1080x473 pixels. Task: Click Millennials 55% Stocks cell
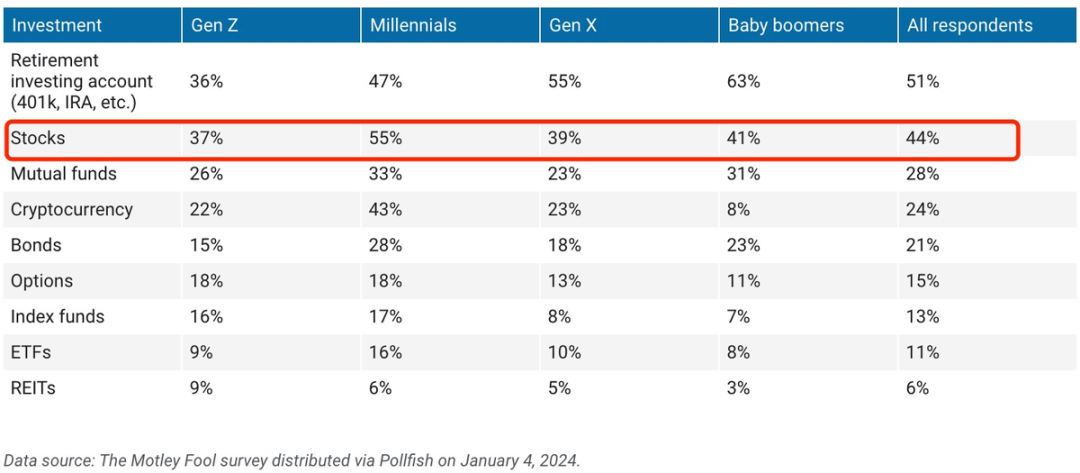point(386,138)
